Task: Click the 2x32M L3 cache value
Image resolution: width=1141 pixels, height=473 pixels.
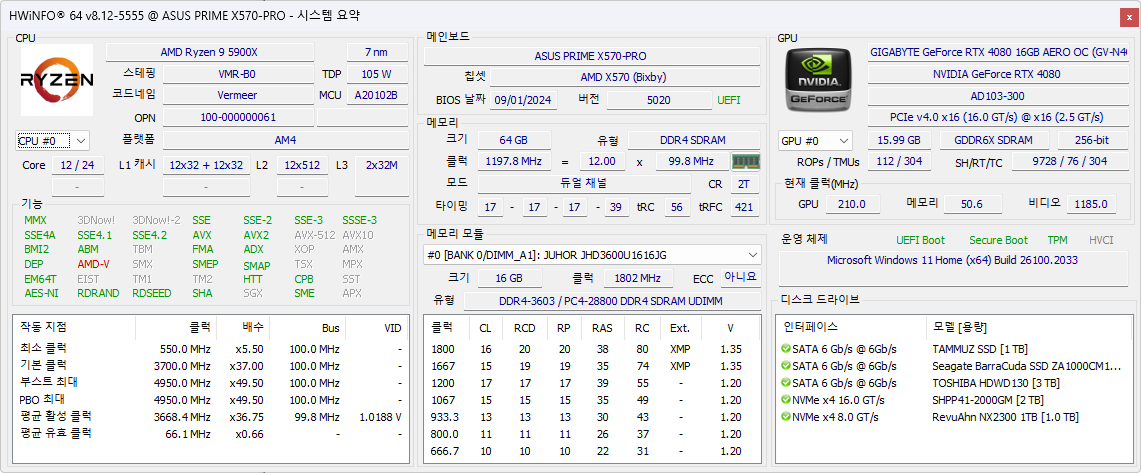Action: pos(381,165)
